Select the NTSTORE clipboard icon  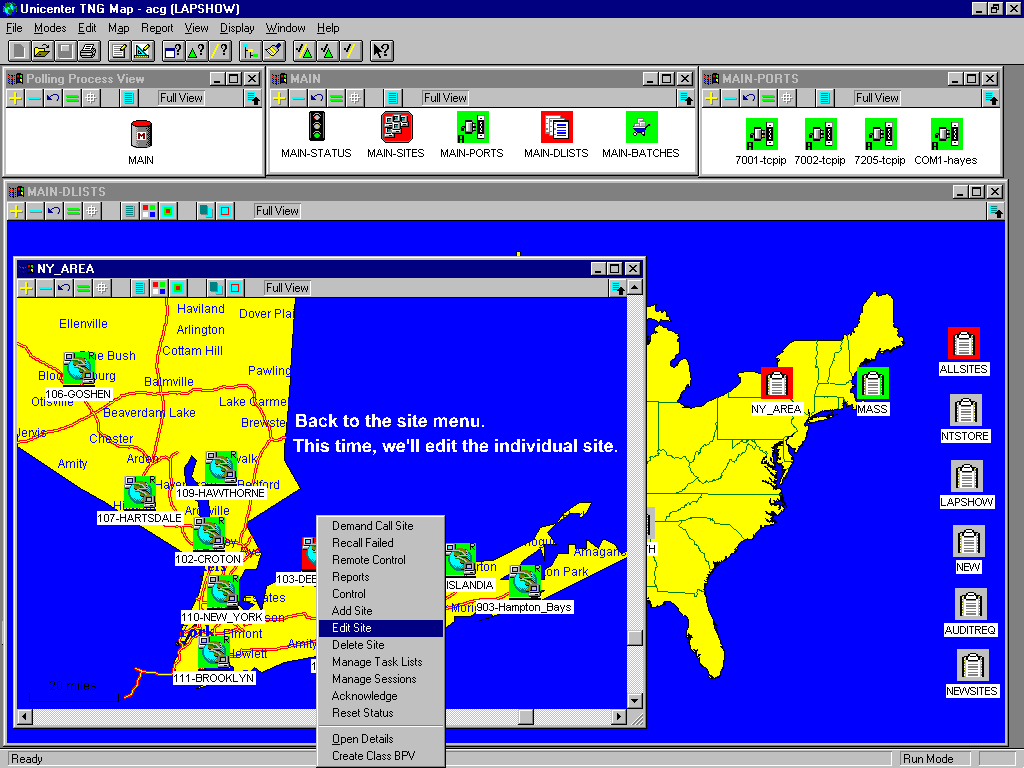[x=965, y=411]
